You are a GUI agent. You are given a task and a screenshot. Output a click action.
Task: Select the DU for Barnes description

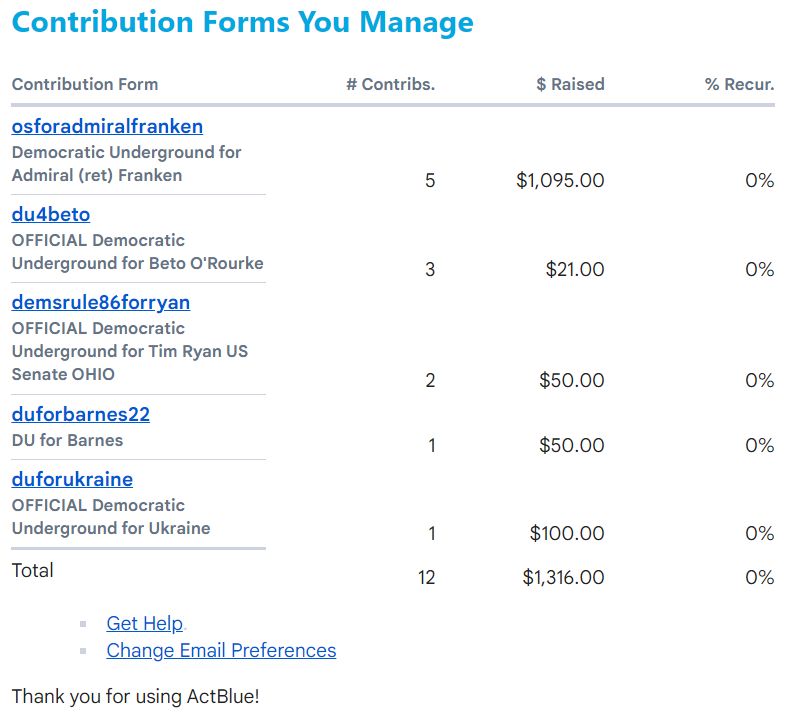tap(67, 441)
